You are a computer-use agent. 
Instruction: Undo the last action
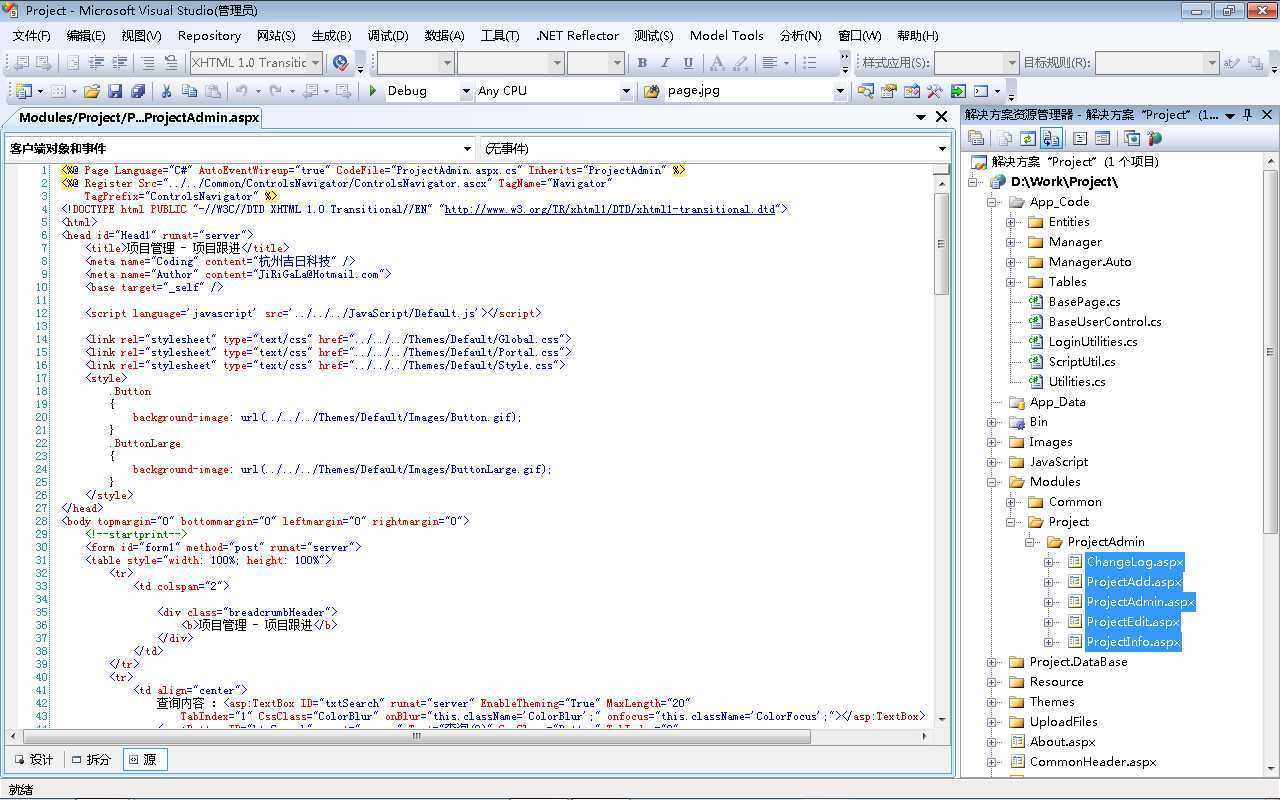[x=241, y=91]
